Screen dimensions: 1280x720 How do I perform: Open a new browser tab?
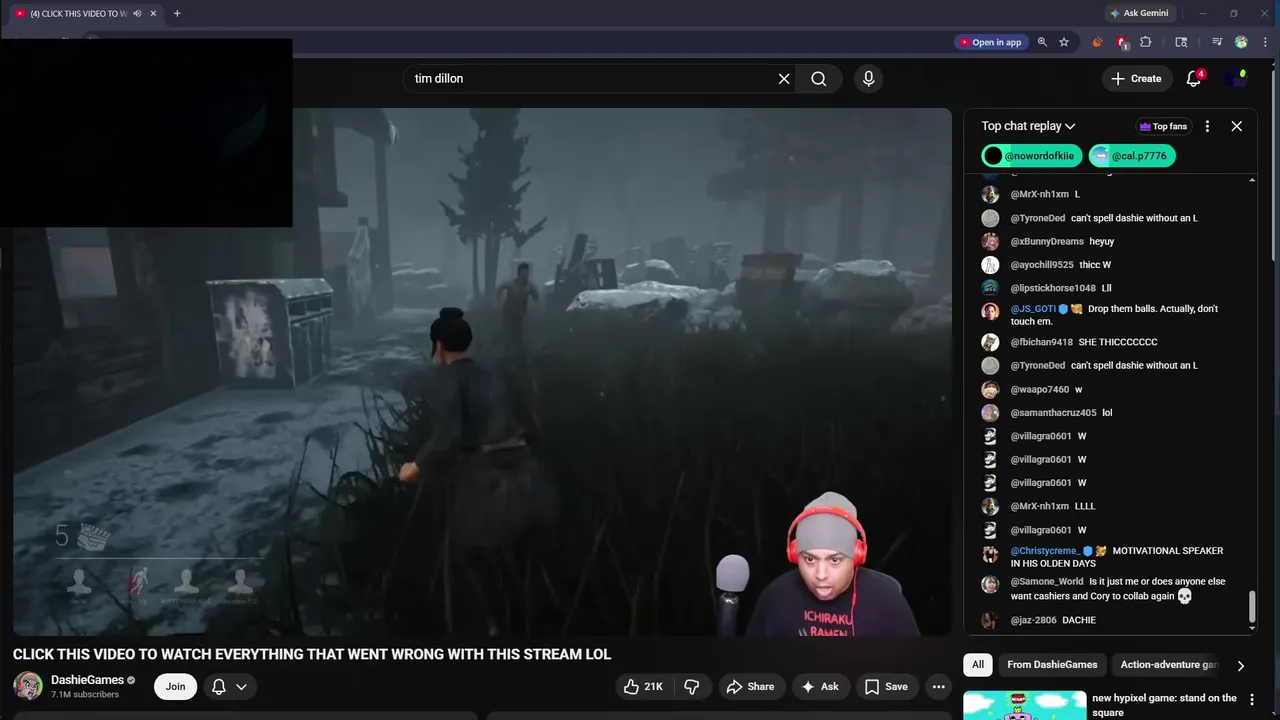[177, 13]
